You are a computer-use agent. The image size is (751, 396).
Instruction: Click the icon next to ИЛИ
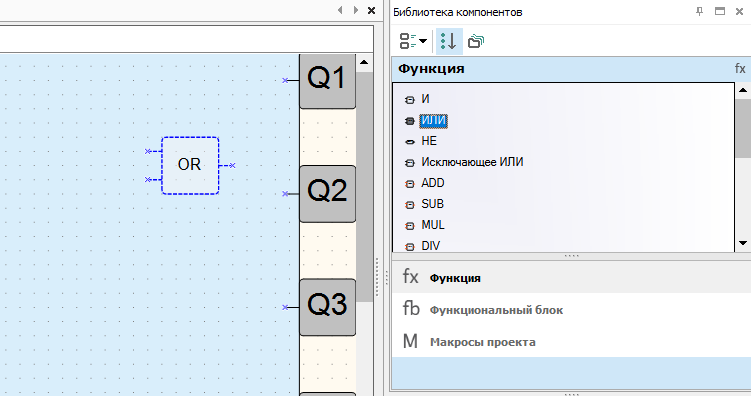pyautogui.click(x=410, y=121)
